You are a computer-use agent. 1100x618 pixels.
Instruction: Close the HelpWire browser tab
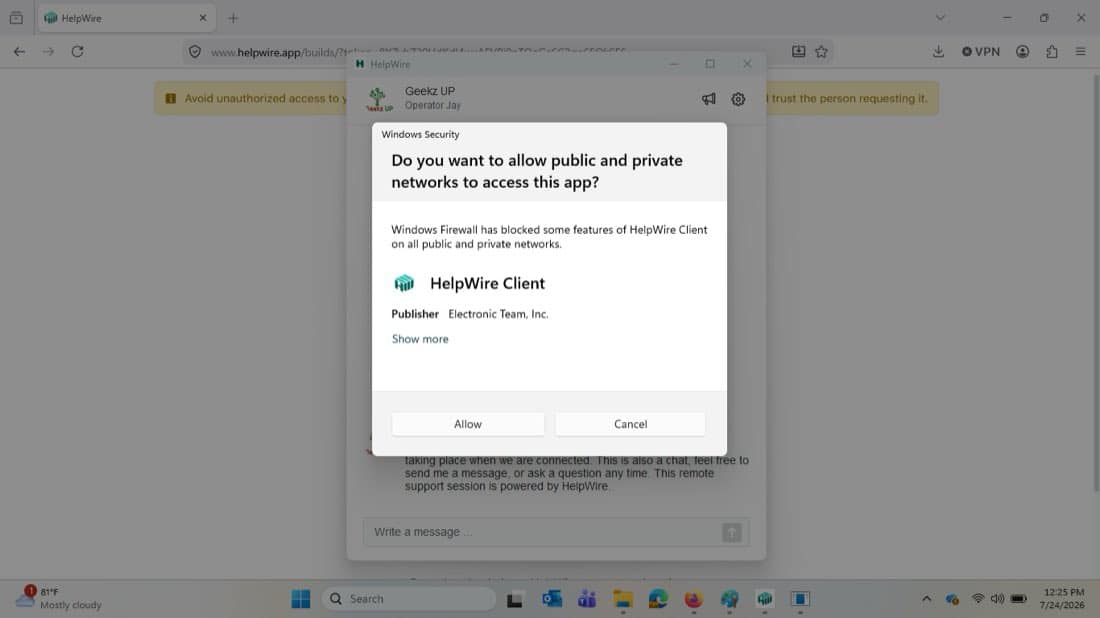(203, 18)
